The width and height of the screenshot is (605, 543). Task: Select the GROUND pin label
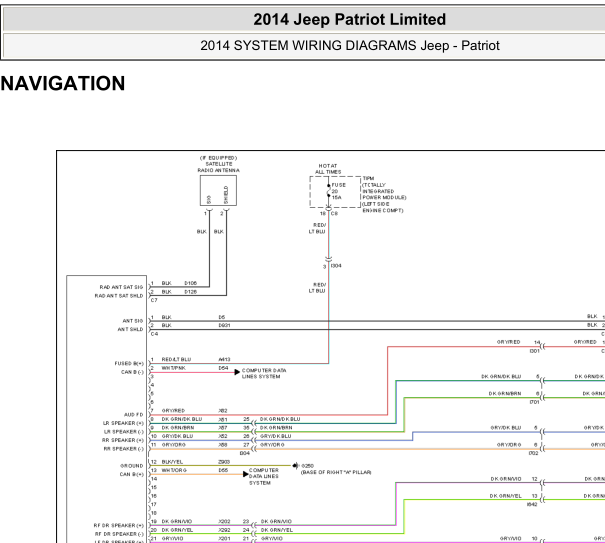coord(132,466)
